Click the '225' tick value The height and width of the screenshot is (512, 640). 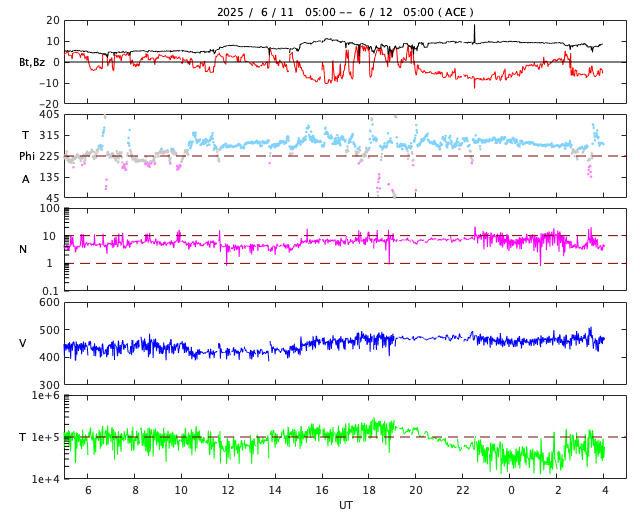tap(49, 156)
